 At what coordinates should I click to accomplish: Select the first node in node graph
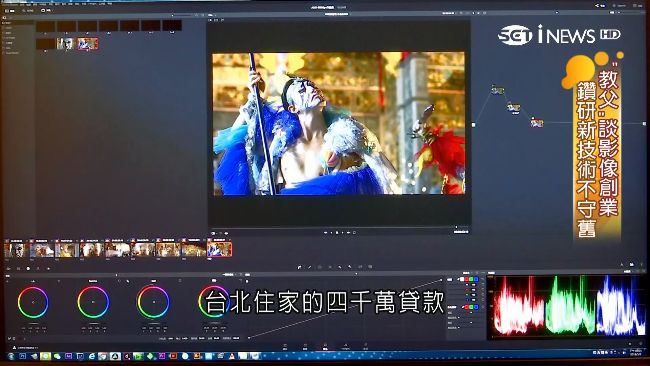[x=497, y=90]
